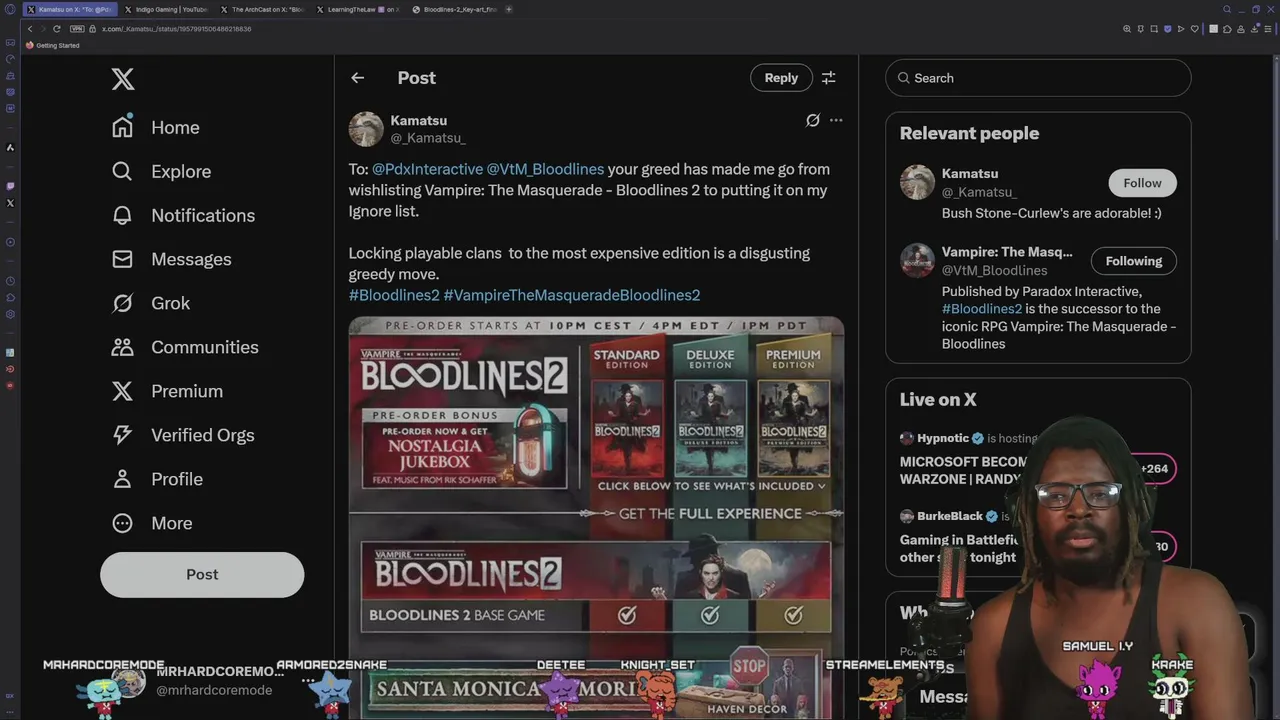Click the Reply button at top
This screenshot has height=720, width=1280.
coord(781,78)
